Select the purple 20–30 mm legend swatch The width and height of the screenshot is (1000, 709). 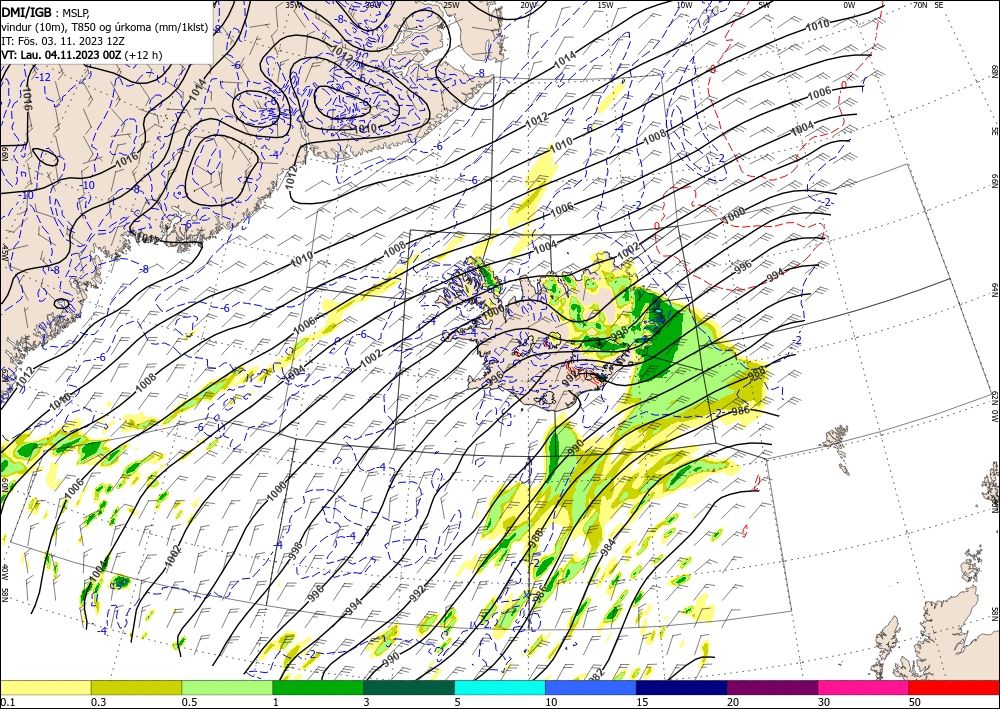[x=772, y=687]
